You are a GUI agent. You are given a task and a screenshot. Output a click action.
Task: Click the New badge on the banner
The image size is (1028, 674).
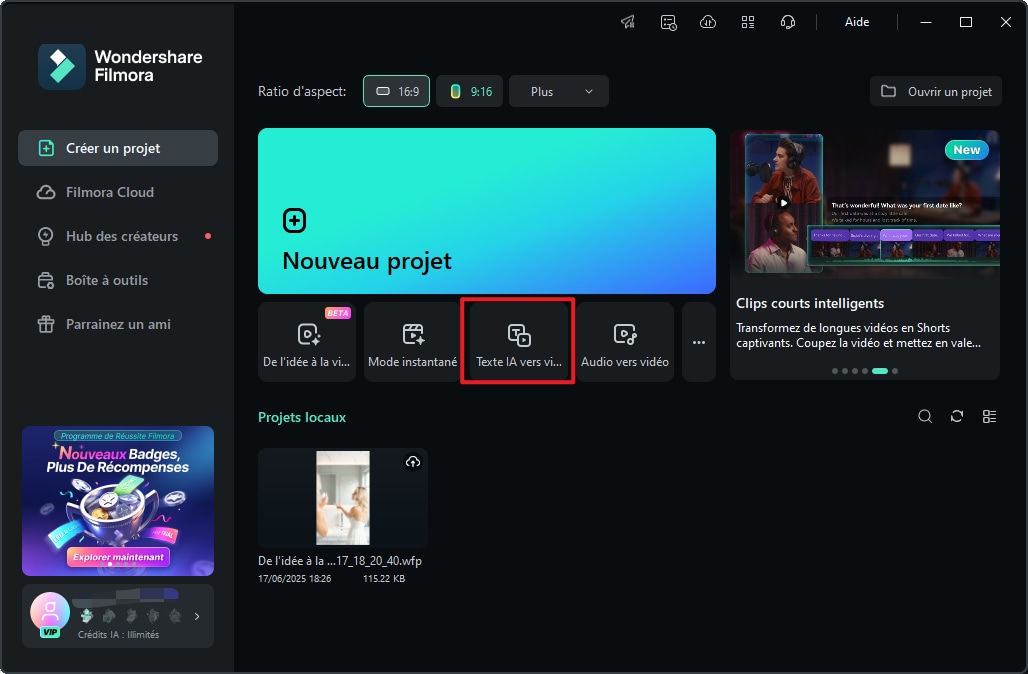pos(966,149)
